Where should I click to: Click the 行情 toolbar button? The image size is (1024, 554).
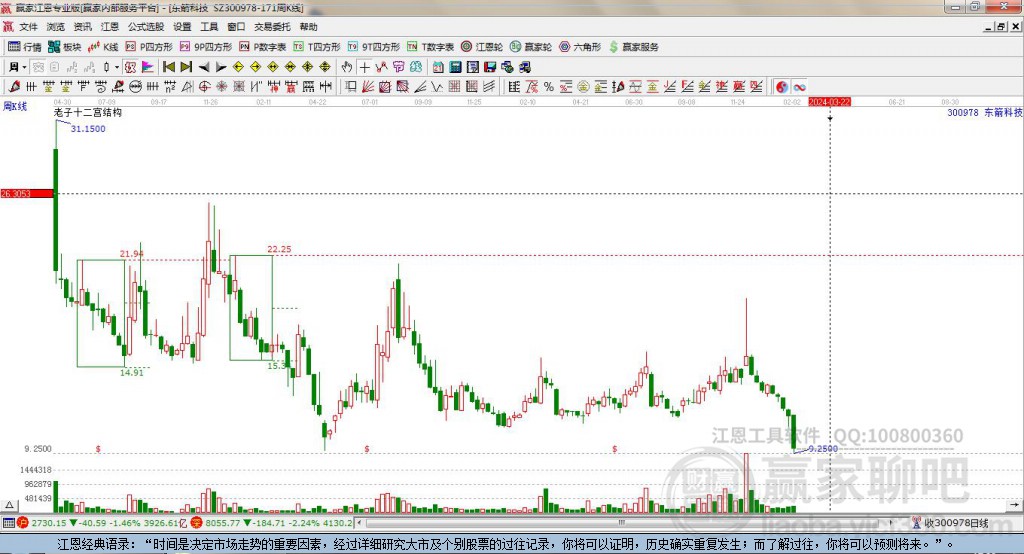(x=25, y=47)
